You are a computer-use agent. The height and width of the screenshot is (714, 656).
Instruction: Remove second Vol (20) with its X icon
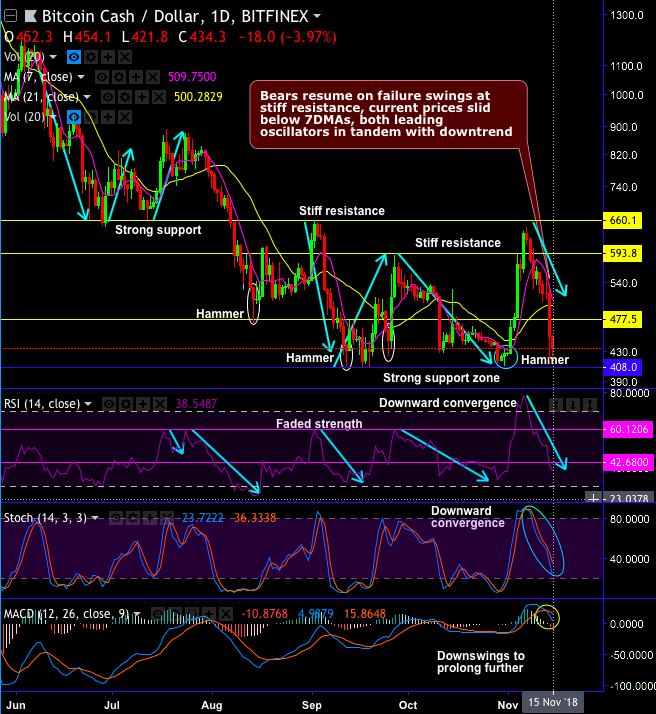point(125,117)
